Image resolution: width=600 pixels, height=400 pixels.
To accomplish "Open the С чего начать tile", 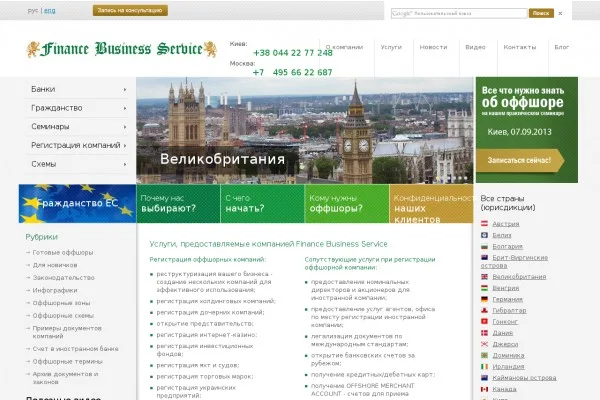I will click(262, 204).
